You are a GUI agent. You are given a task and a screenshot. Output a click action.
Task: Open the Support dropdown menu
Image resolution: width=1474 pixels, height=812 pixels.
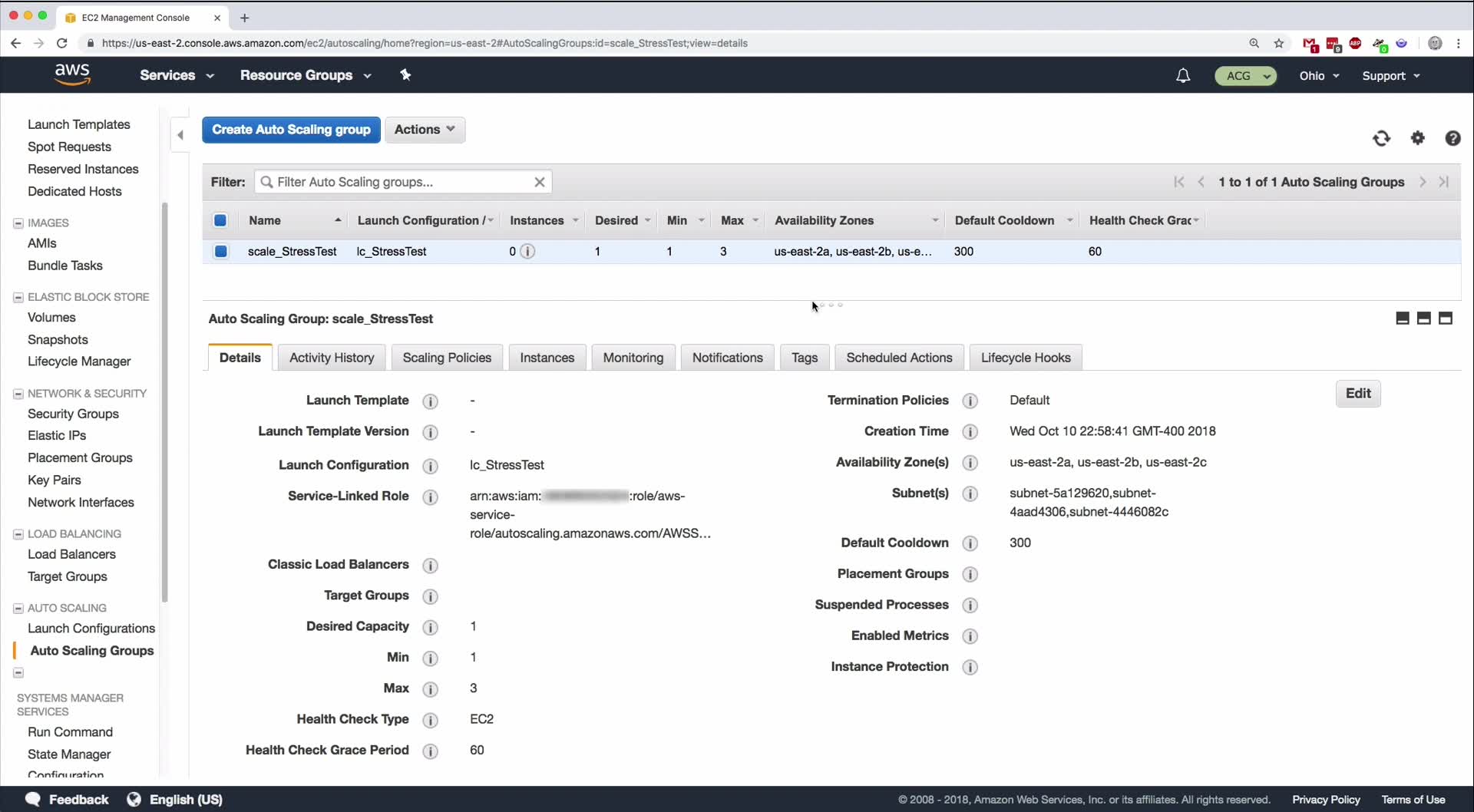(1391, 75)
